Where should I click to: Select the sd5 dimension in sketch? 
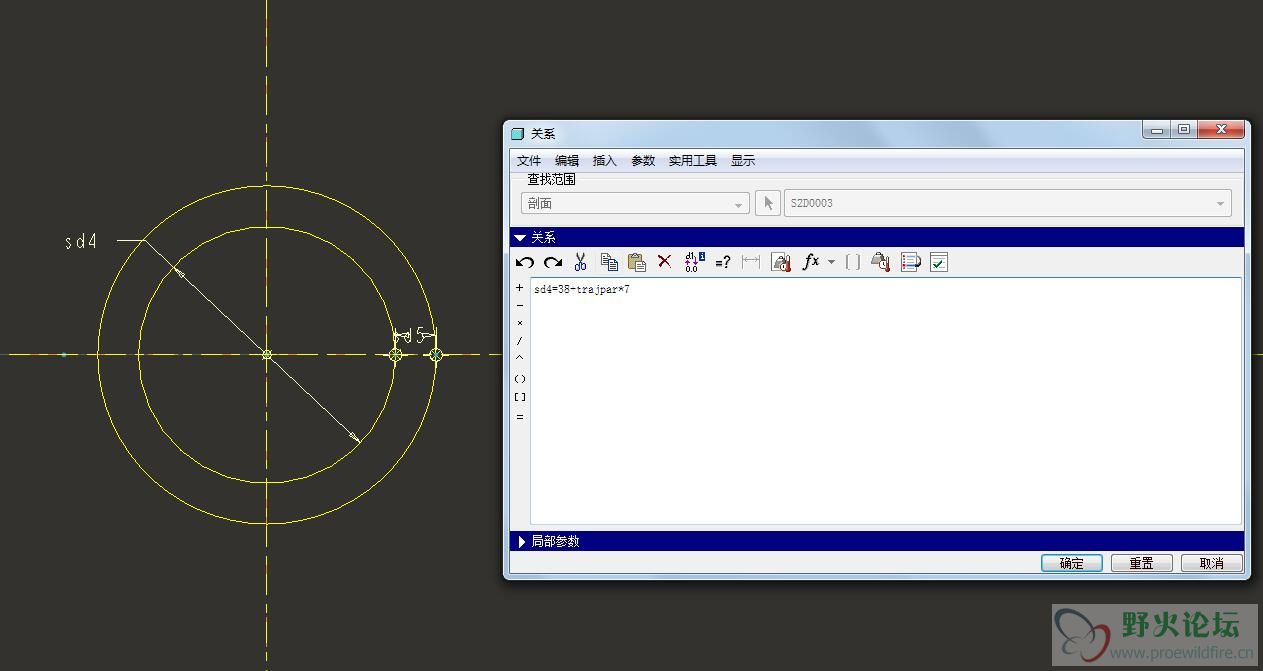pos(415,336)
